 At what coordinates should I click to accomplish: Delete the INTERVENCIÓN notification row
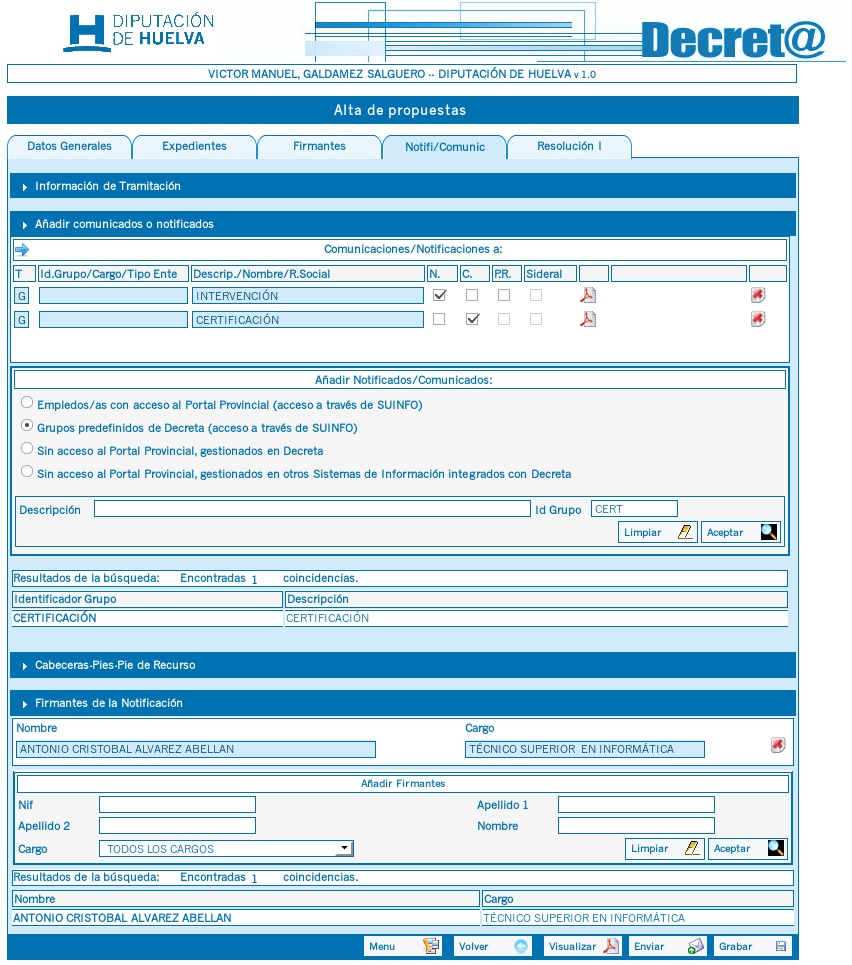[758, 295]
